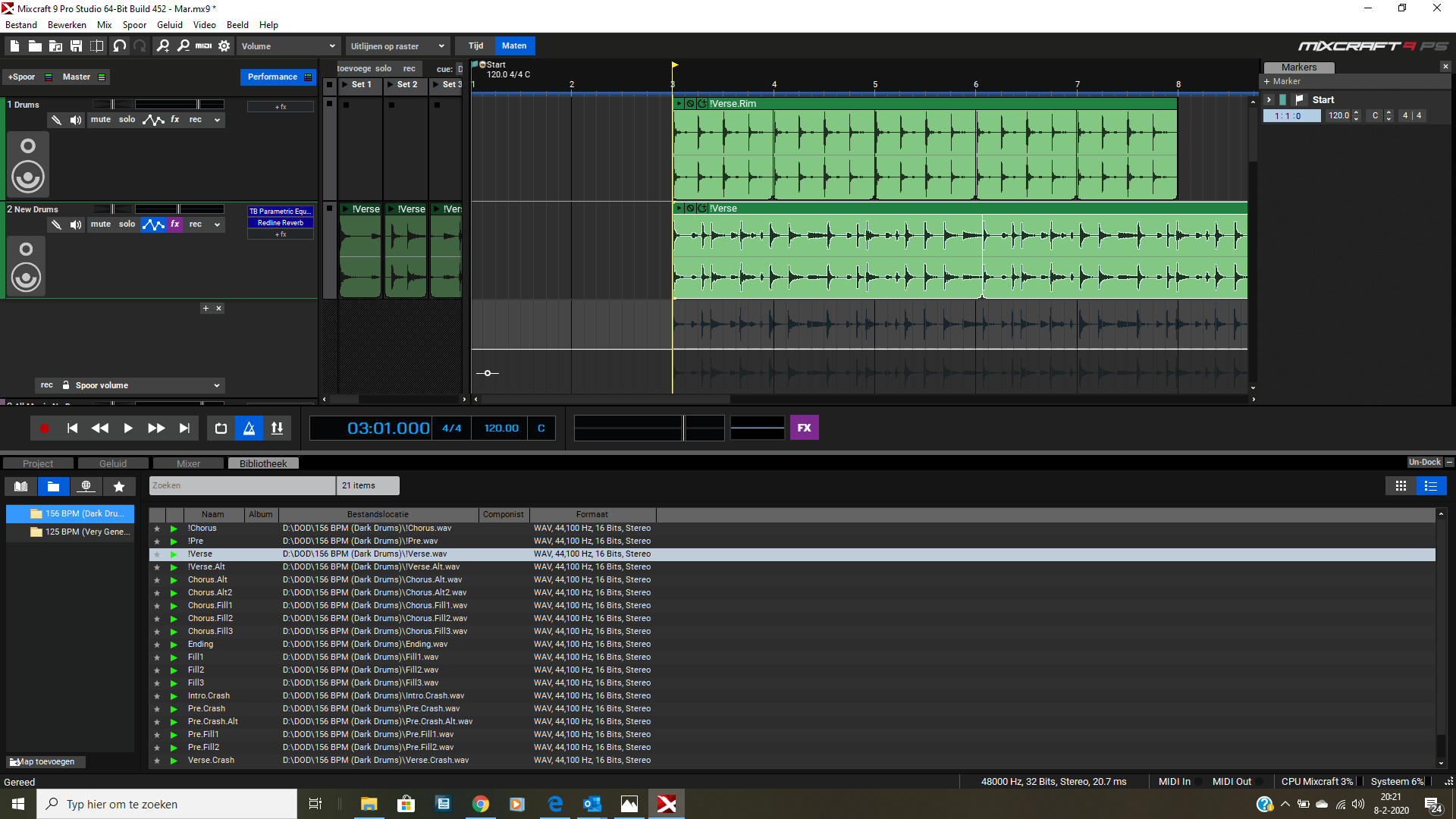Viewport: 1456px width, 819px height.
Task: Arm recording on New Drums track
Action: (x=195, y=224)
